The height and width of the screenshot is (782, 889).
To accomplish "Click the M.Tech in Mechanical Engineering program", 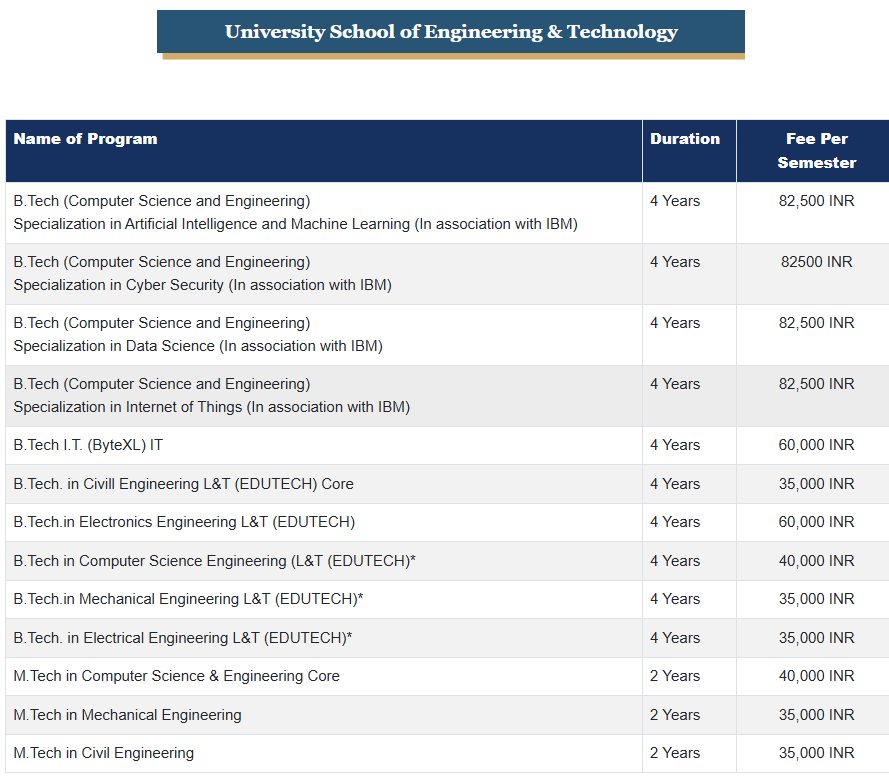I will (x=127, y=715).
